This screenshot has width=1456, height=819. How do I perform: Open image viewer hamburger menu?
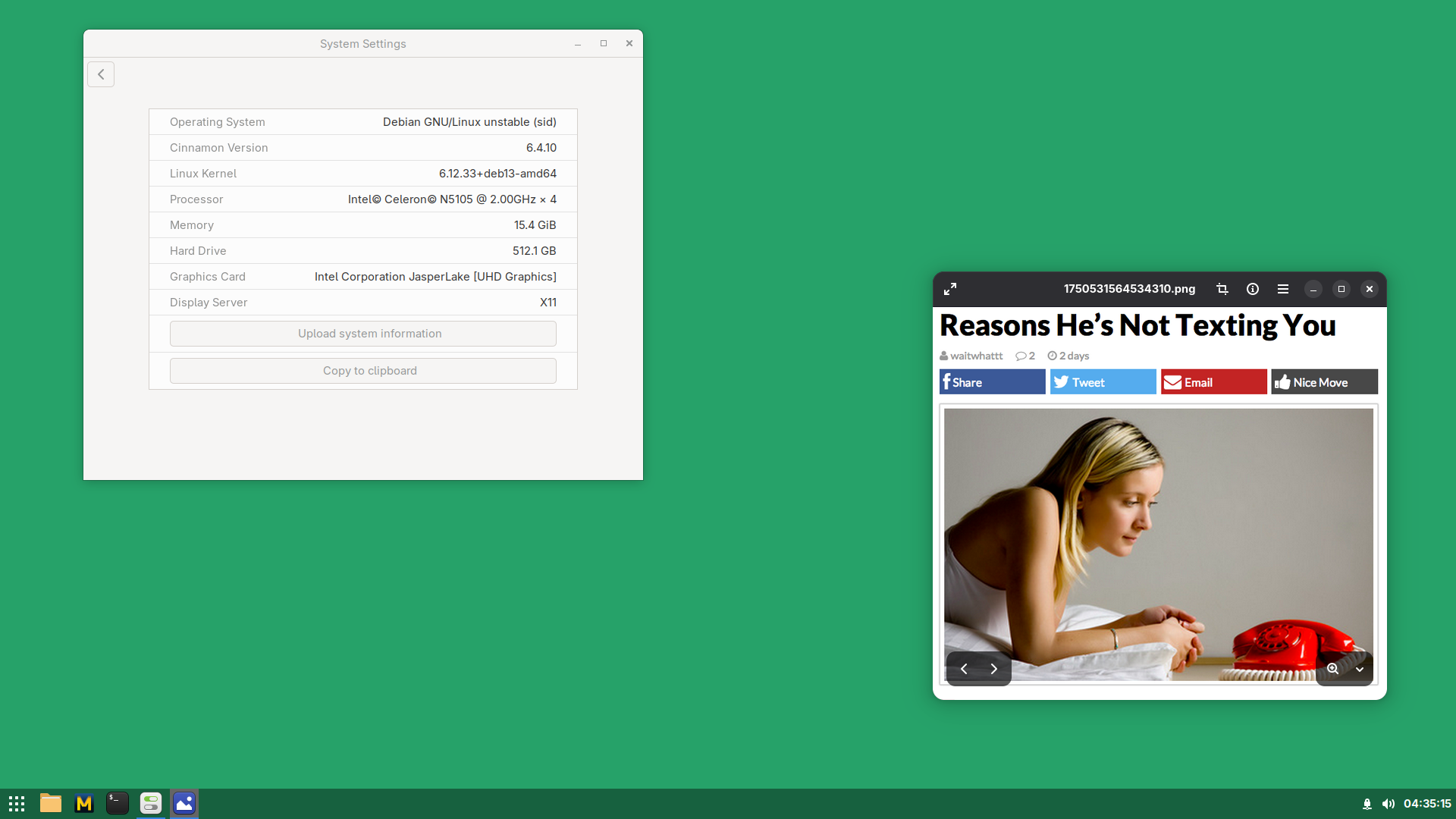coord(1283,289)
